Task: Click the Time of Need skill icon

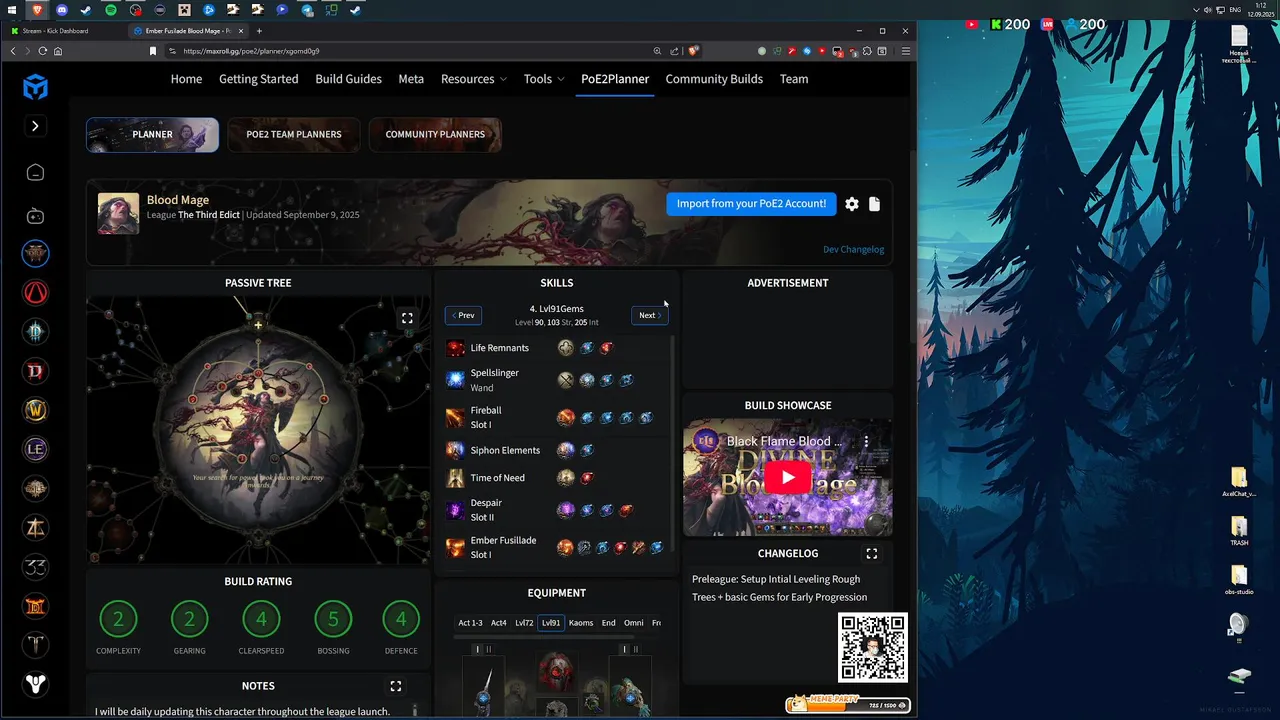Action: 456,478
